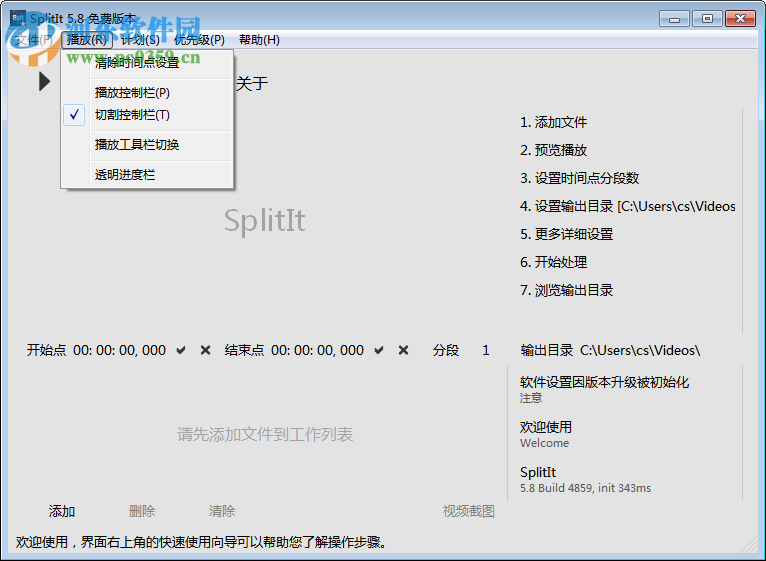
Task: Click the 开始点 label
Action: click(46, 350)
